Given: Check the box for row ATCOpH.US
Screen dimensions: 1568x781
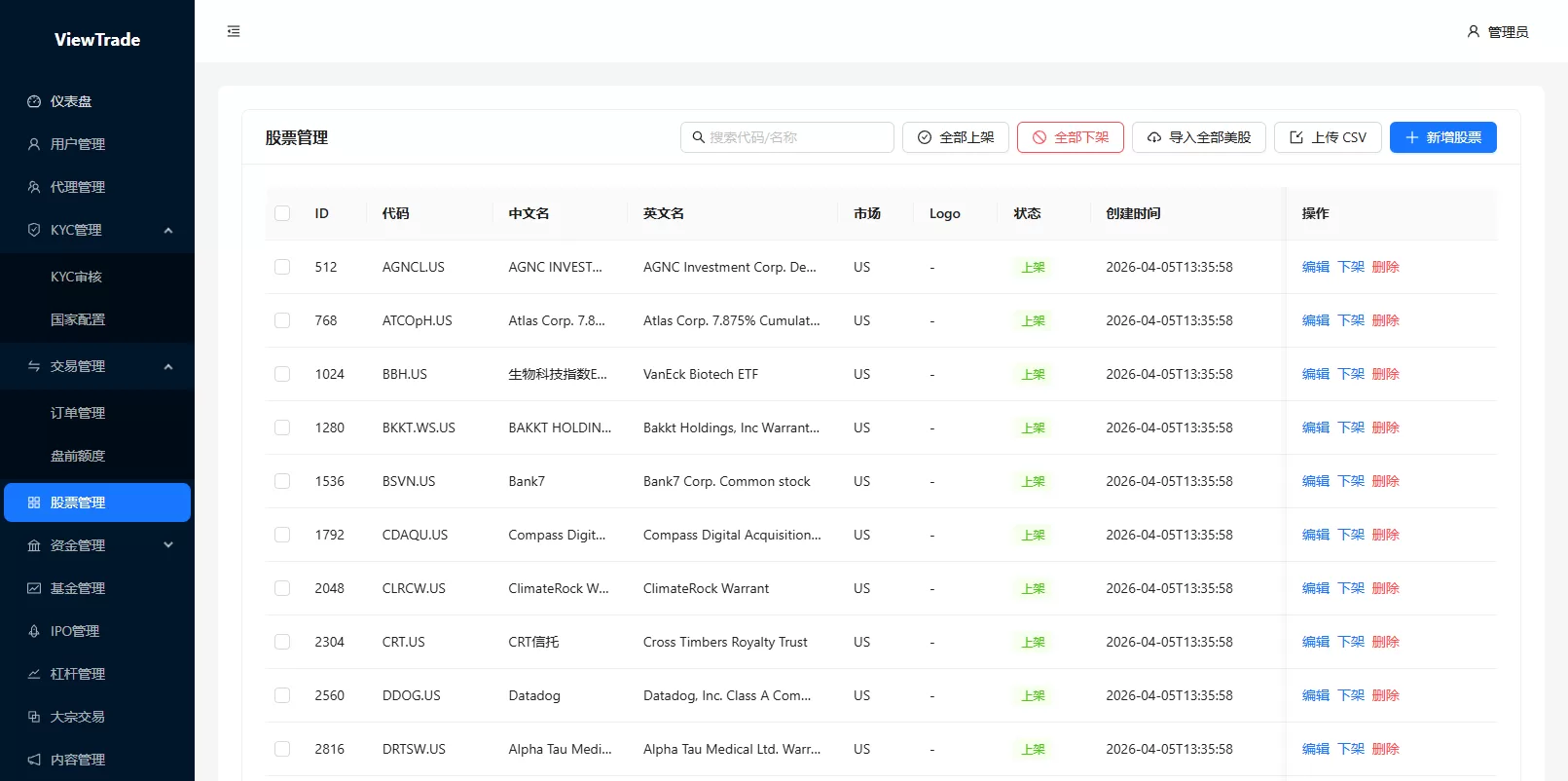Looking at the screenshot, I should point(282,320).
